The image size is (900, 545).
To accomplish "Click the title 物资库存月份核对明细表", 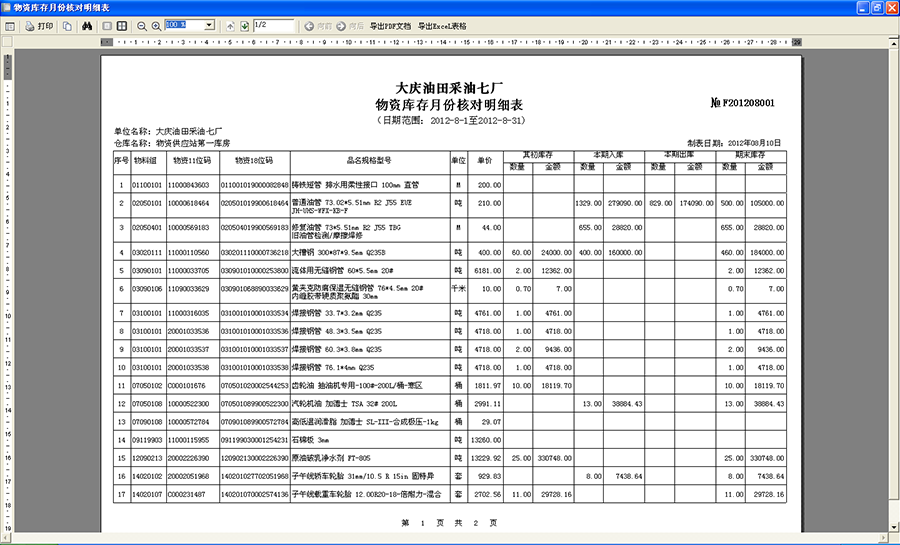I will click(x=449, y=105).
